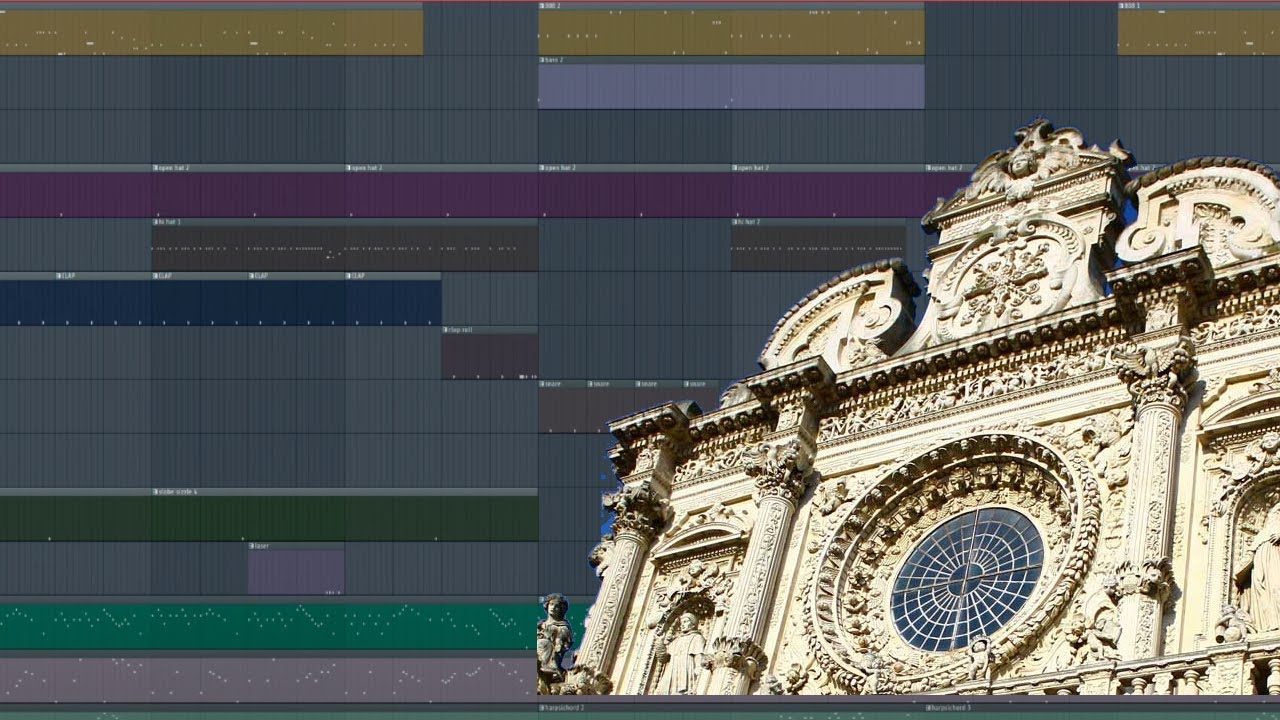Select the last CLAP clip title before clap roll
1280x720 pixels.
[393, 276]
